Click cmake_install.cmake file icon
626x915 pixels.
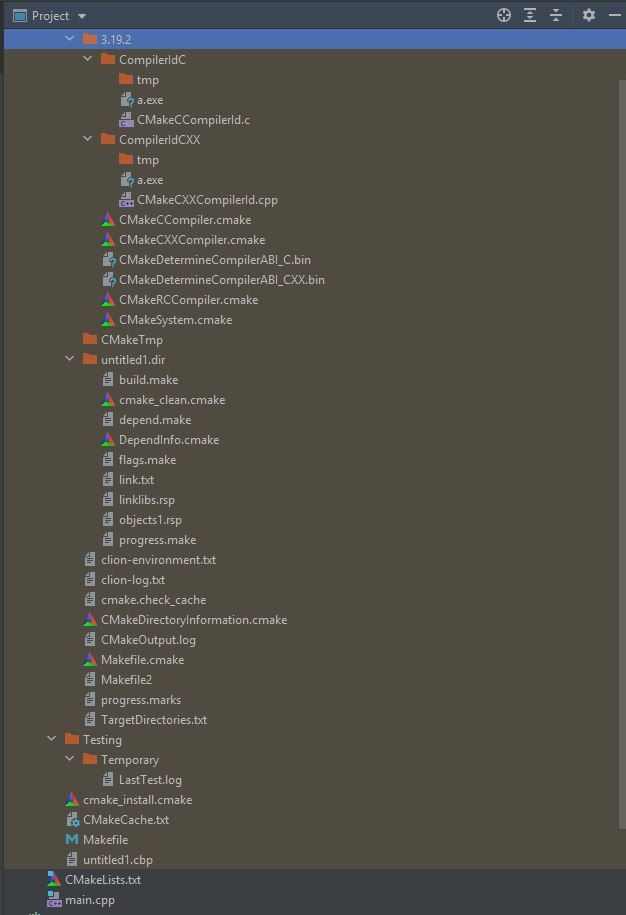[72, 799]
